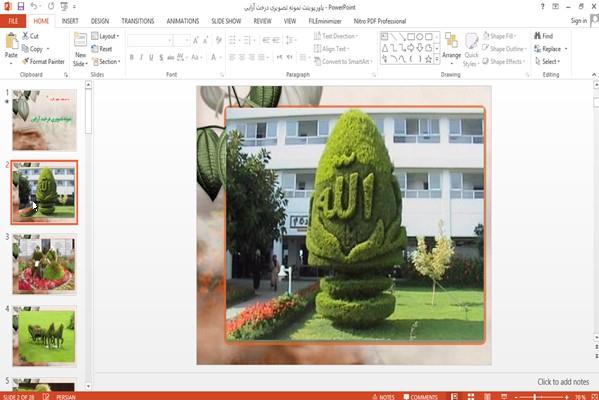599x400 pixels.
Task: Click Reading View icon in status bar
Action: coord(487,397)
